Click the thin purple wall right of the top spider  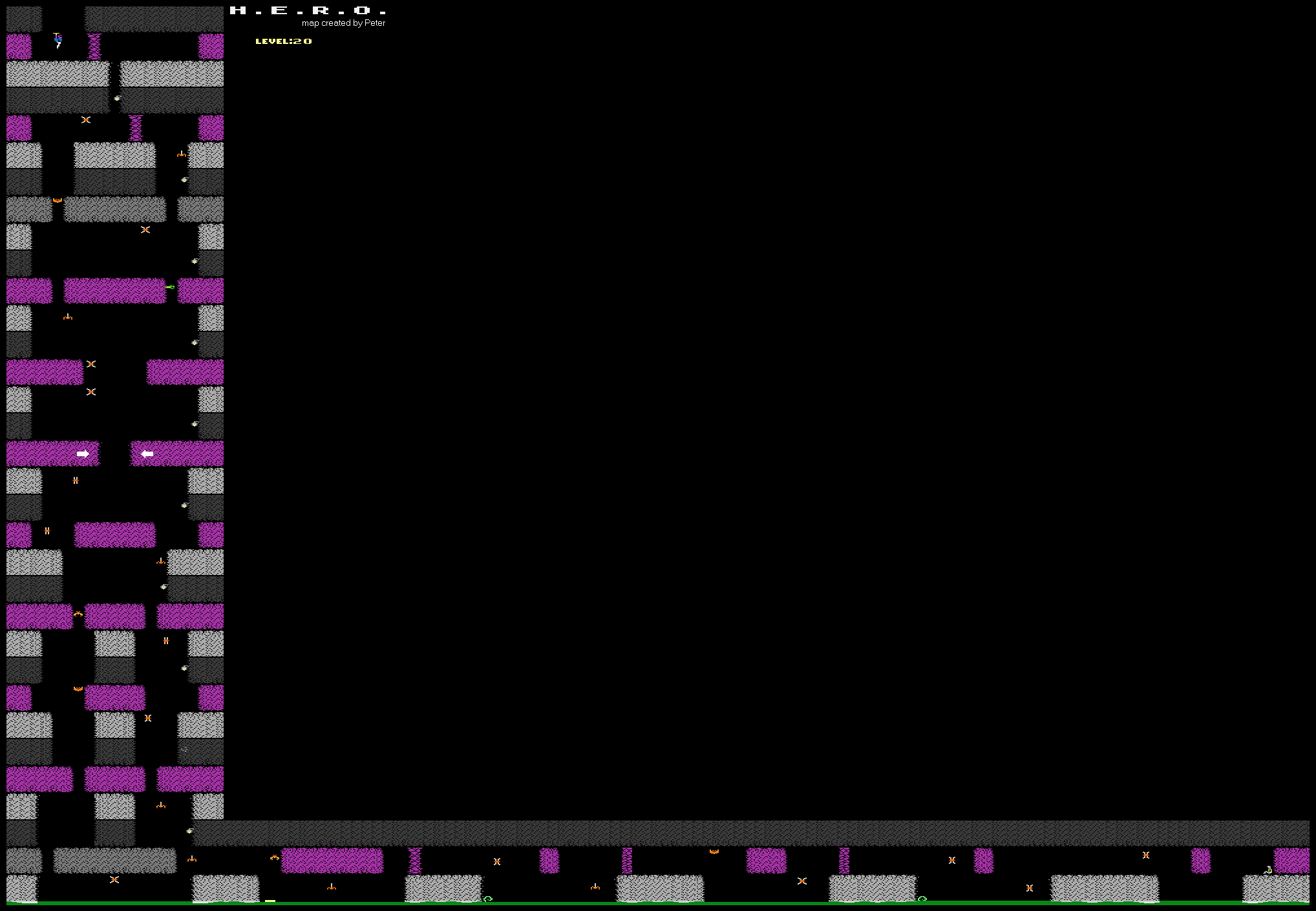pyautogui.click(x=135, y=128)
